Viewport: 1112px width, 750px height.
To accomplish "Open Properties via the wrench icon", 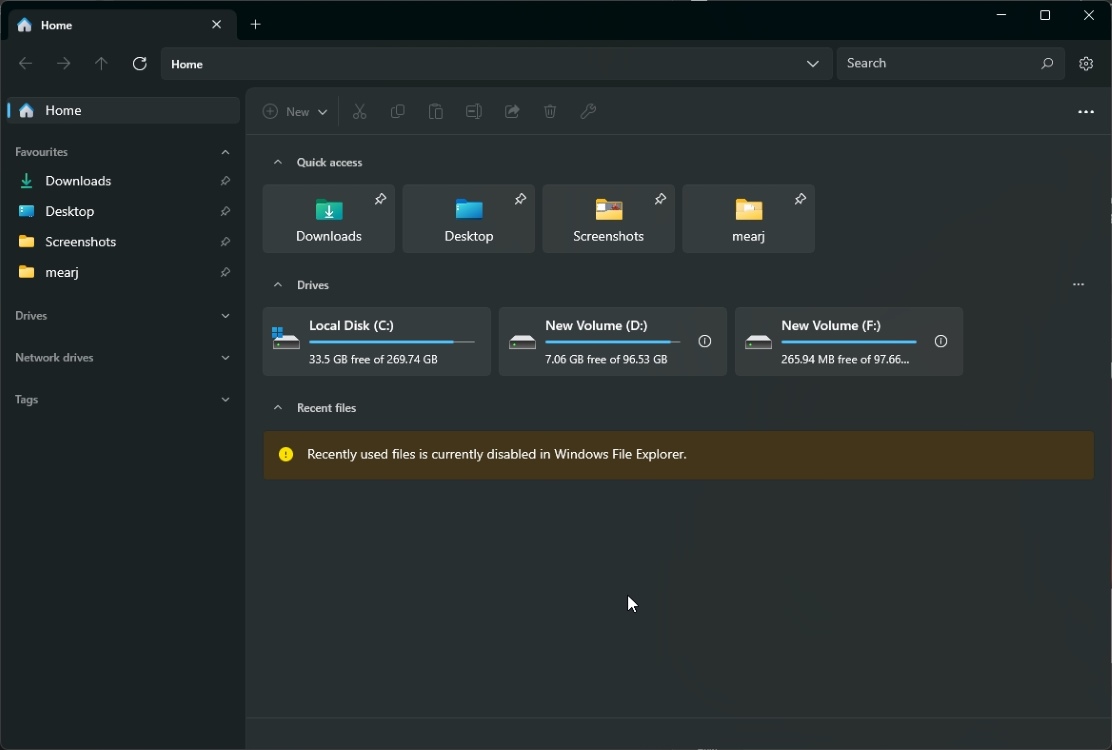I will [588, 111].
